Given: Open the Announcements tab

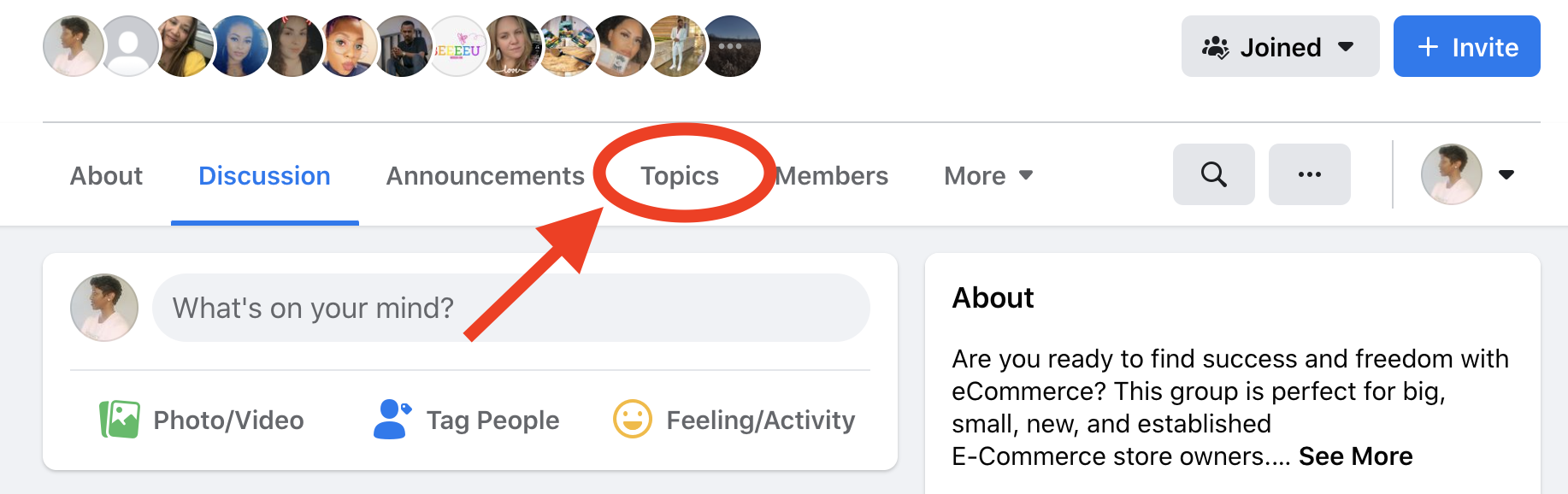Looking at the screenshot, I should 485,175.
